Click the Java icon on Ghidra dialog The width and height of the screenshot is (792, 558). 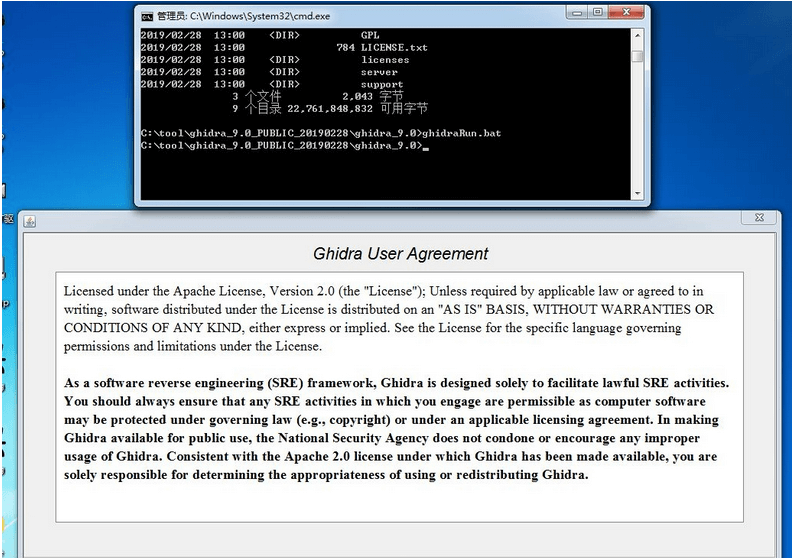pyautogui.click(x=30, y=220)
